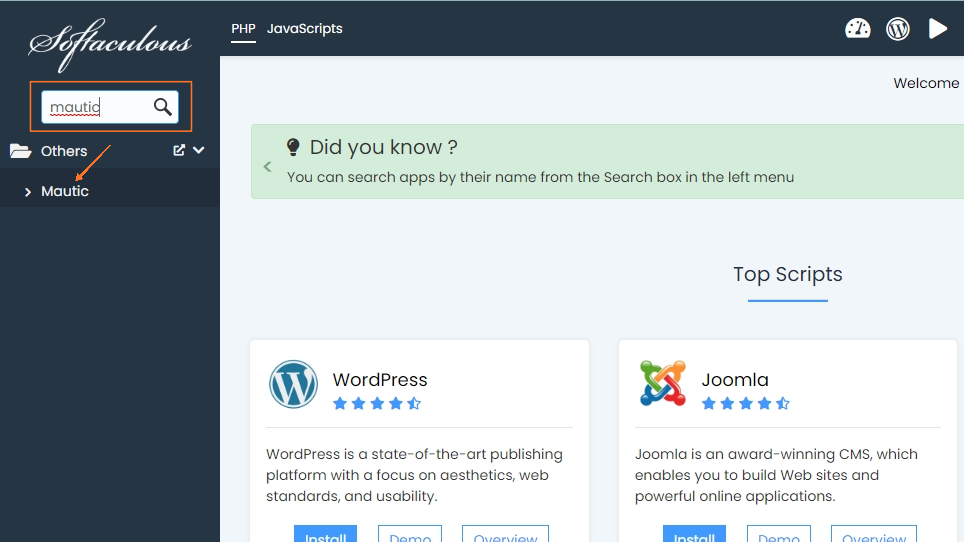Click the Joomla star rating
Viewport: 964px width, 542px height.
[x=746, y=404]
